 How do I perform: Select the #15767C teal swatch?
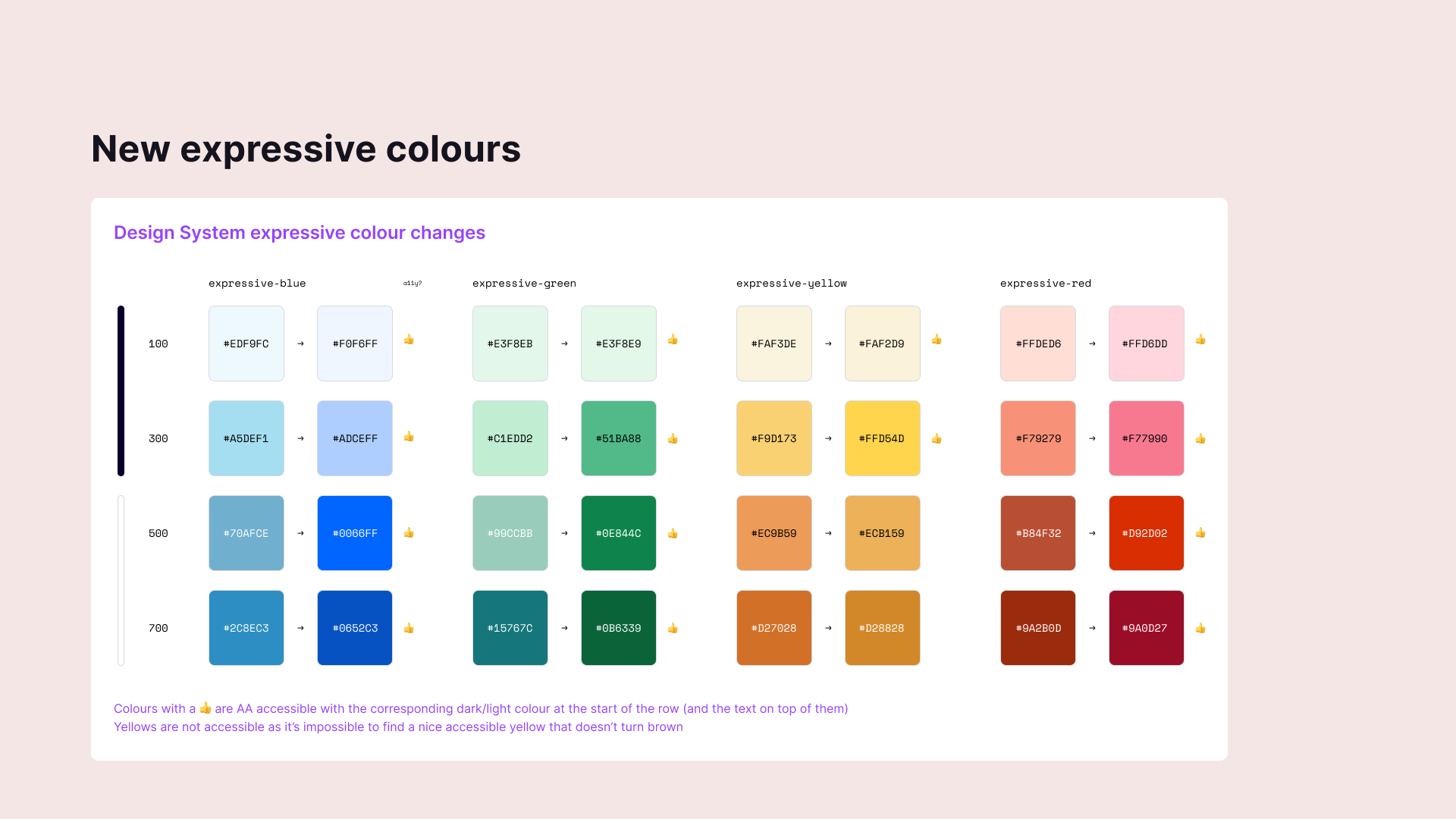[x=510, y=628]
